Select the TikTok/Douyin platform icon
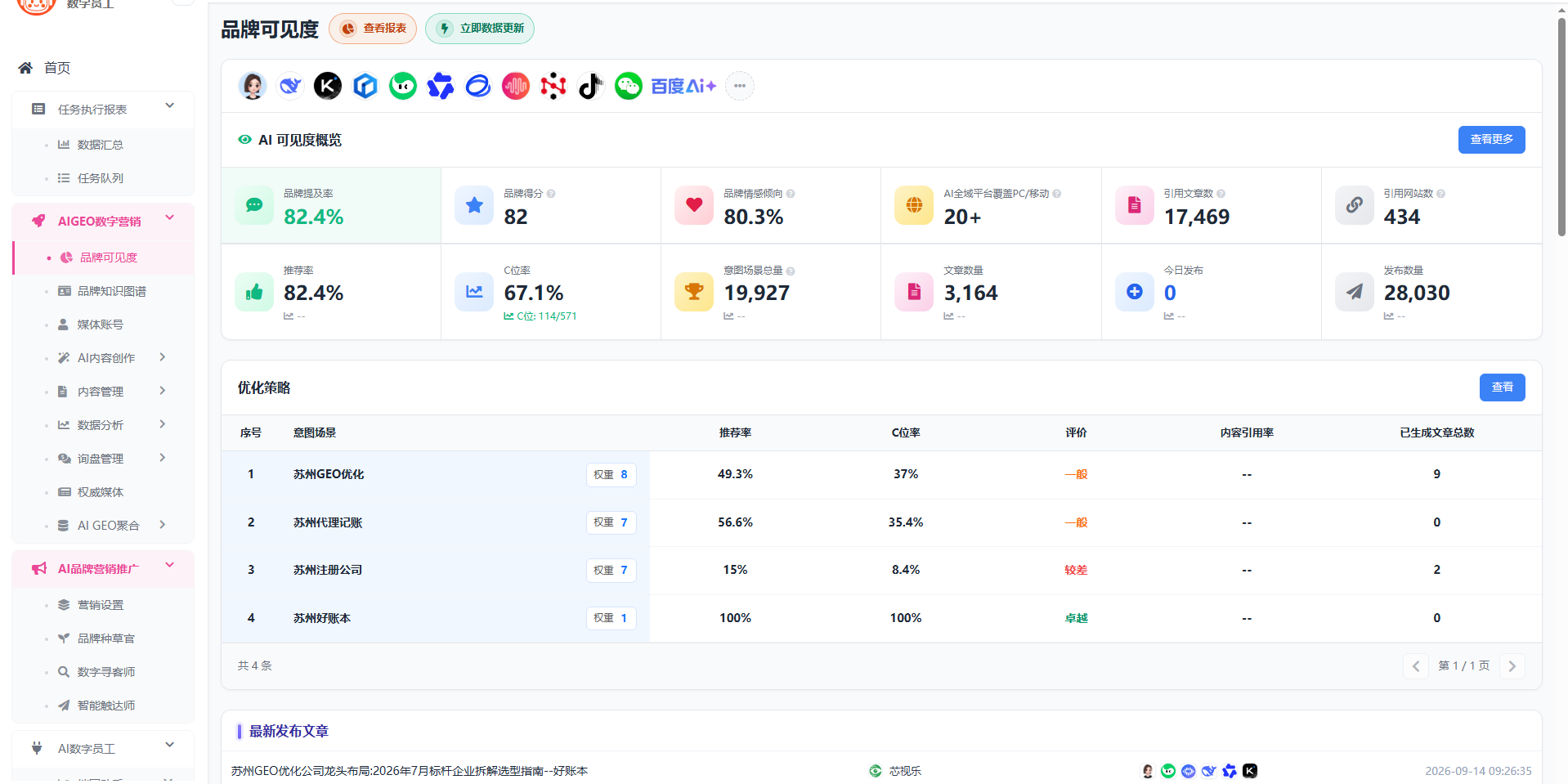Screen dimensions: 1568x784 590,86
